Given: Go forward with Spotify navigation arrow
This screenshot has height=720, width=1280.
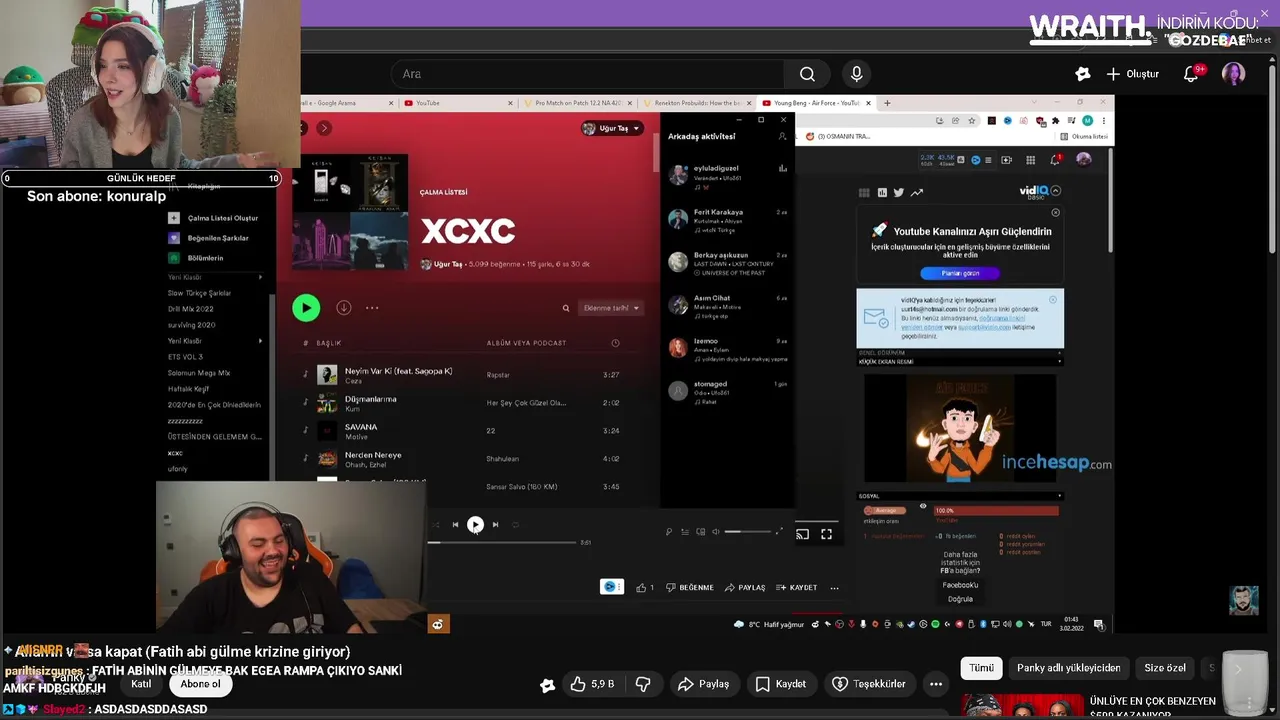Looking at the screenshot, I should click(x=324, y=128).
